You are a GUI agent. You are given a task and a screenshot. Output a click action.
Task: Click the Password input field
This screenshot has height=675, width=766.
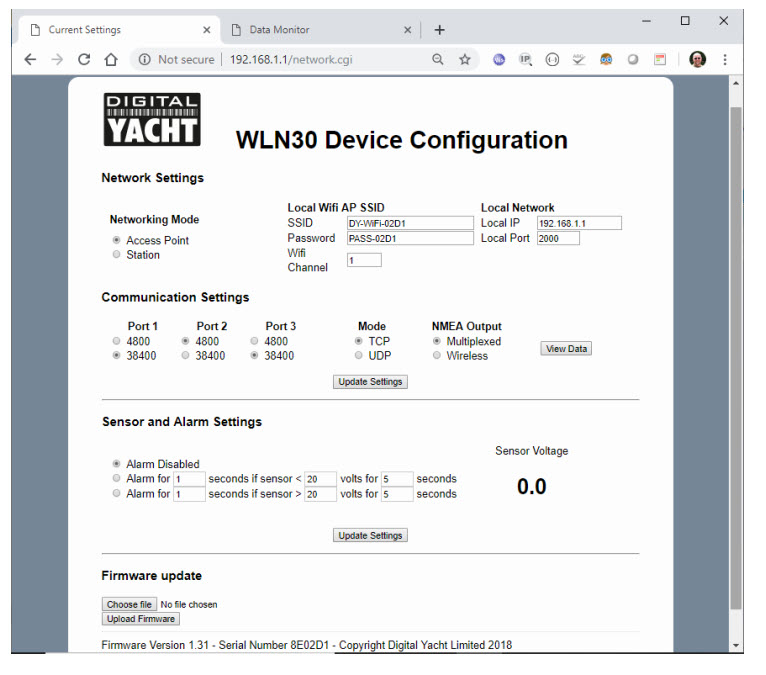(410, 238)
